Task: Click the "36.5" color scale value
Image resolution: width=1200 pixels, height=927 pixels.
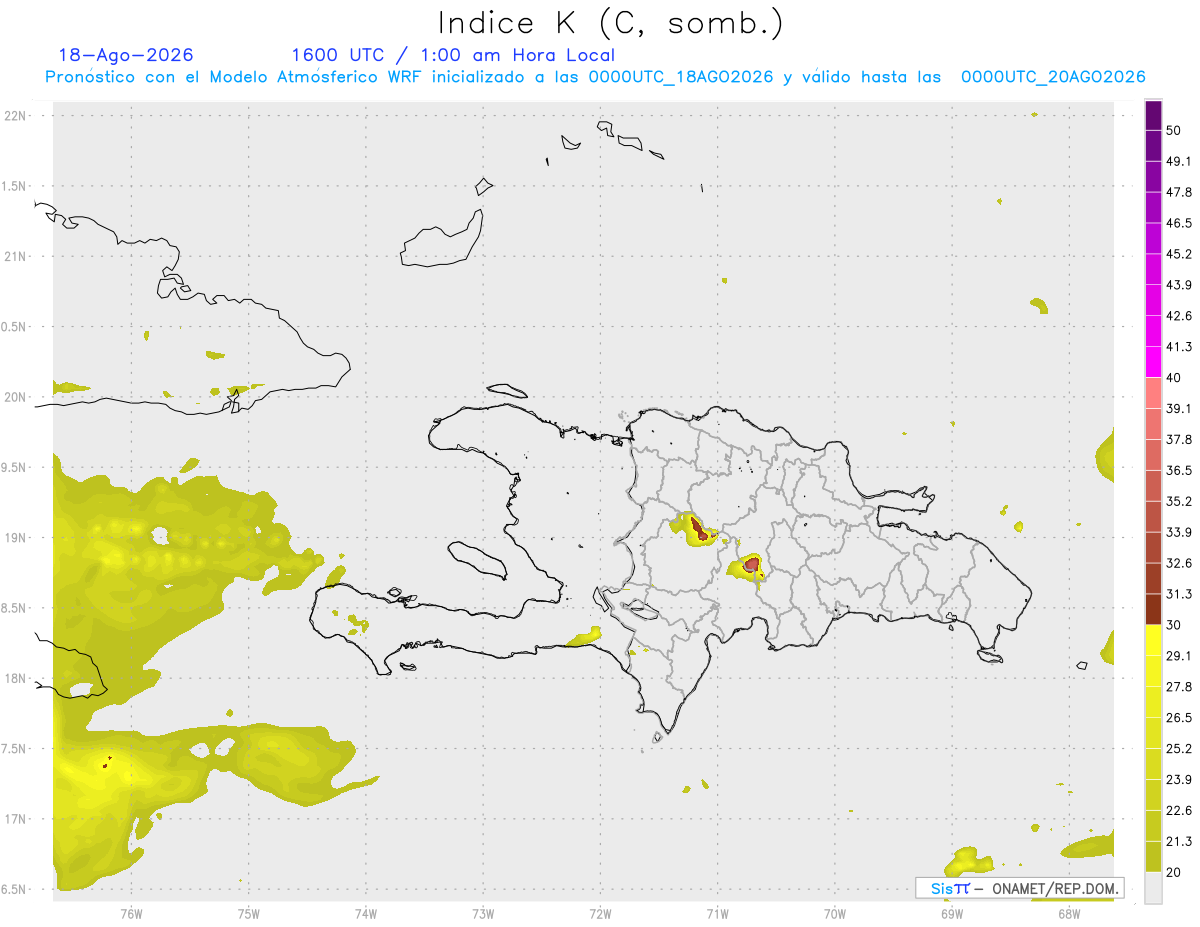Action: [1179, 471]
